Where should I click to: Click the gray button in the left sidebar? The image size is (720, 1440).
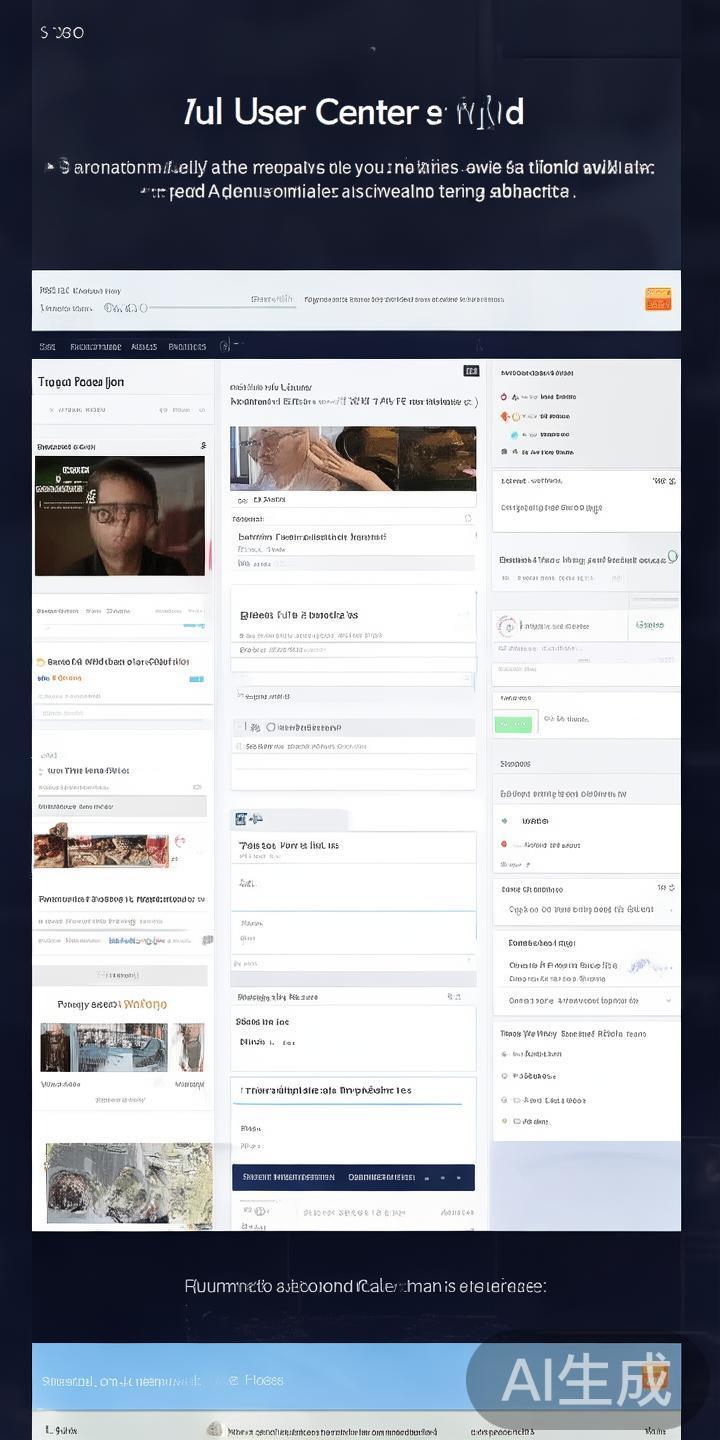(120, 975)
